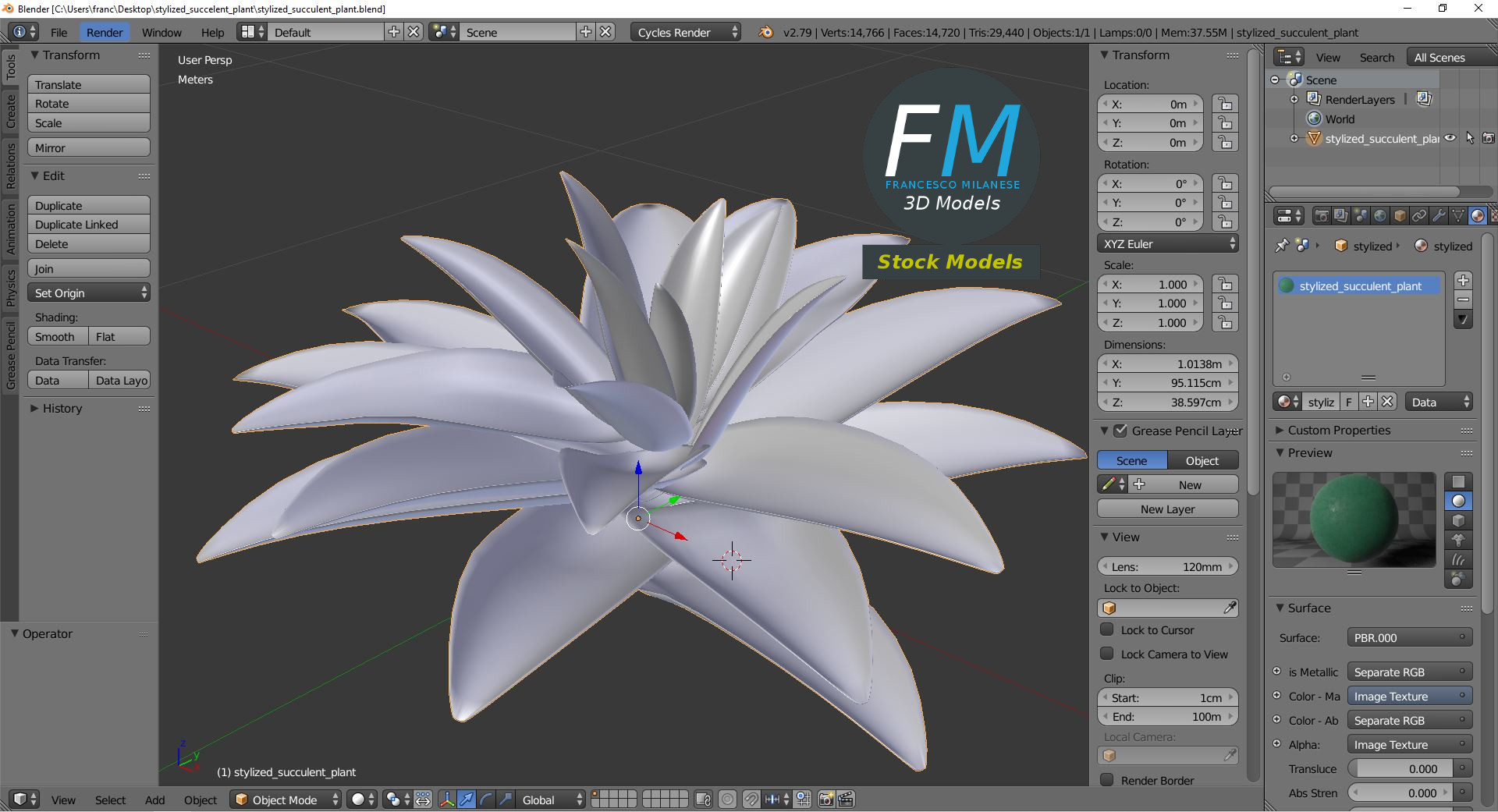Enable the Lock to Cursor checkbox
1498x812 pixels.
pos(1106,629)
